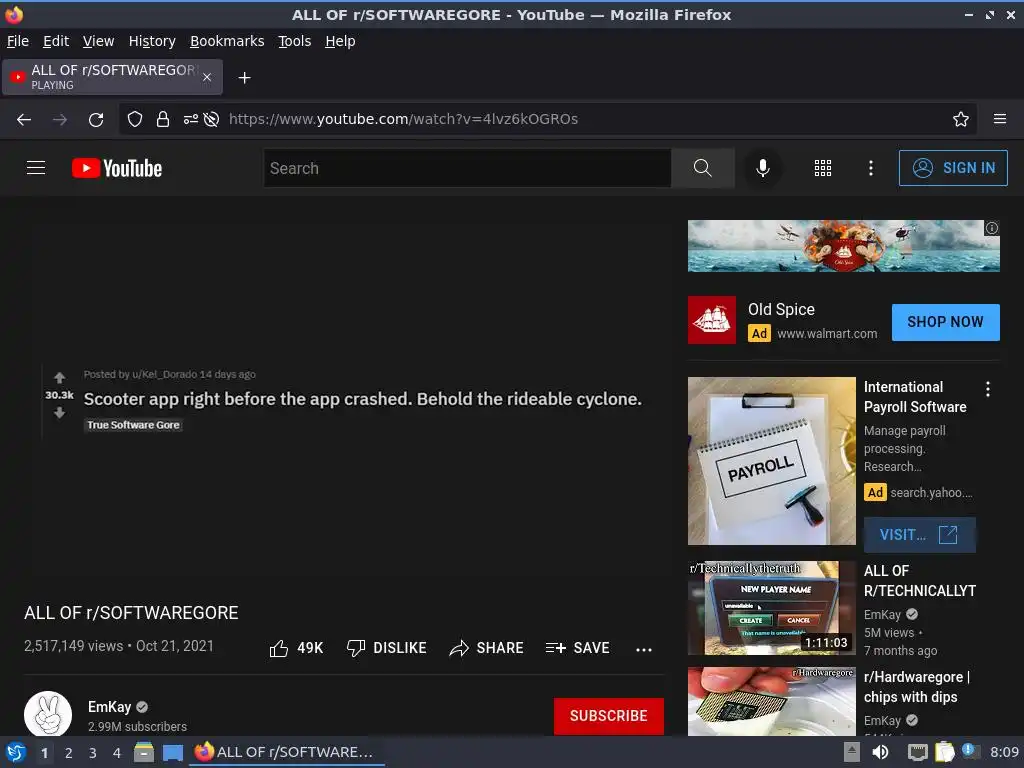The image size is (1024, 768).
Task: Go forward with the Firefox forward arrow
Action: point(60,120)
